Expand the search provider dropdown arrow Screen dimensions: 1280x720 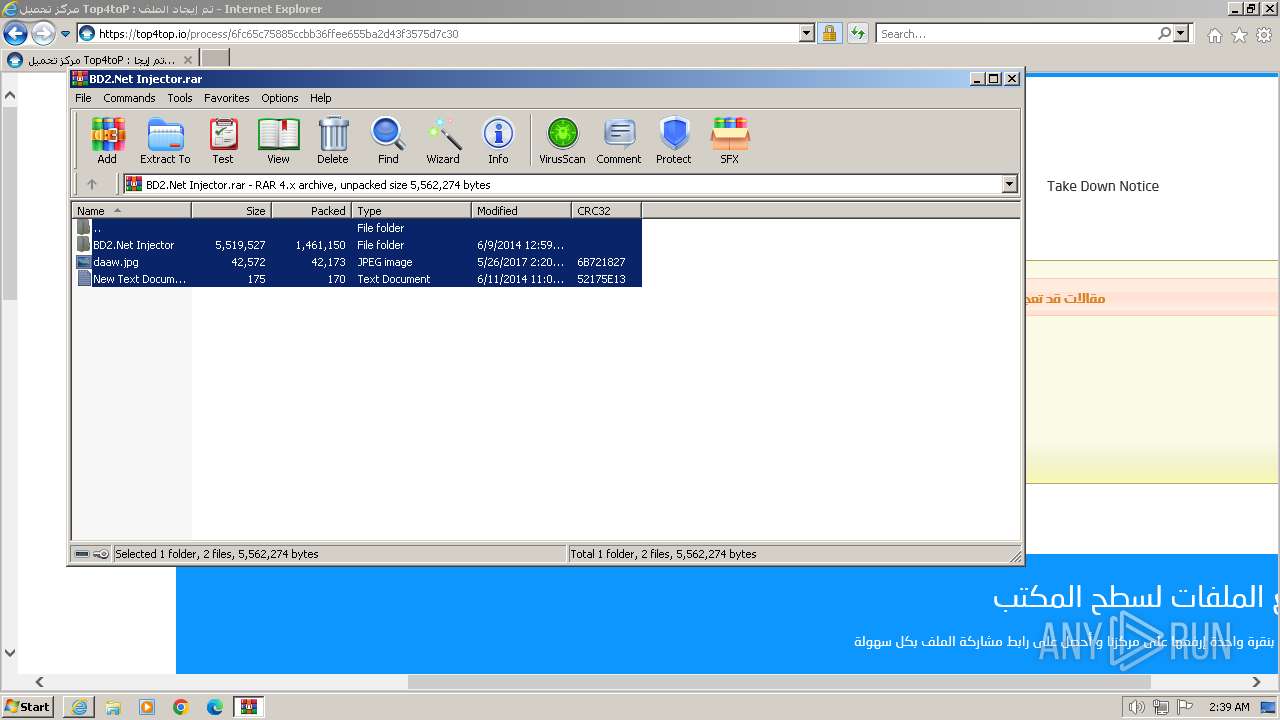[1182, 33]
